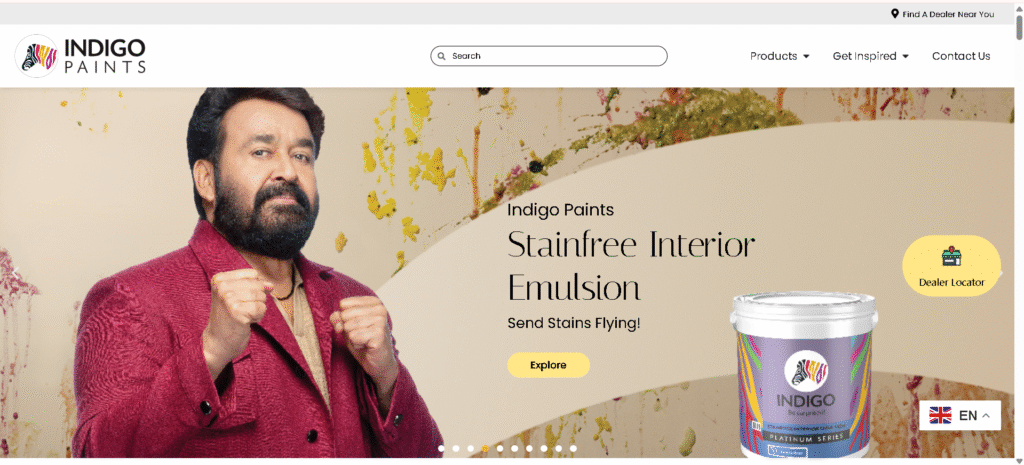The height and width of the screenshot is (465, 1024).
Task: Click the magnifier icon in search bar
Action: coord(441,56)
